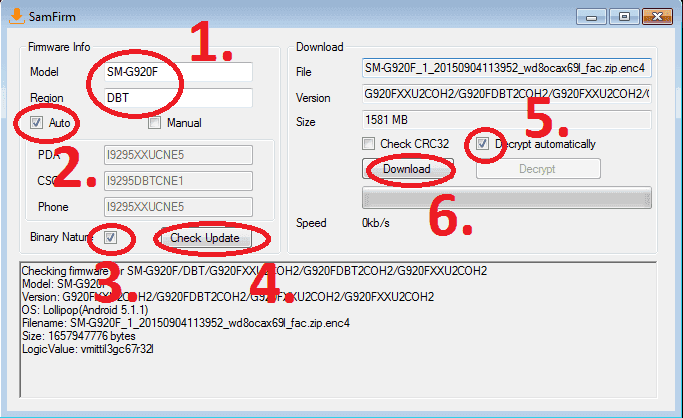Focus the Model field showing SM-G920F
This screenshot has width=683, height=418.
point(178,72)
